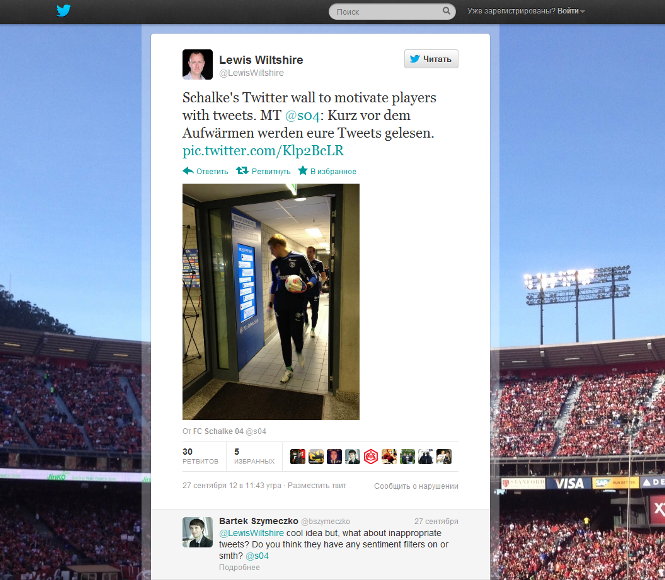Click the Twitter bird logo in top bar

[64, 10]
